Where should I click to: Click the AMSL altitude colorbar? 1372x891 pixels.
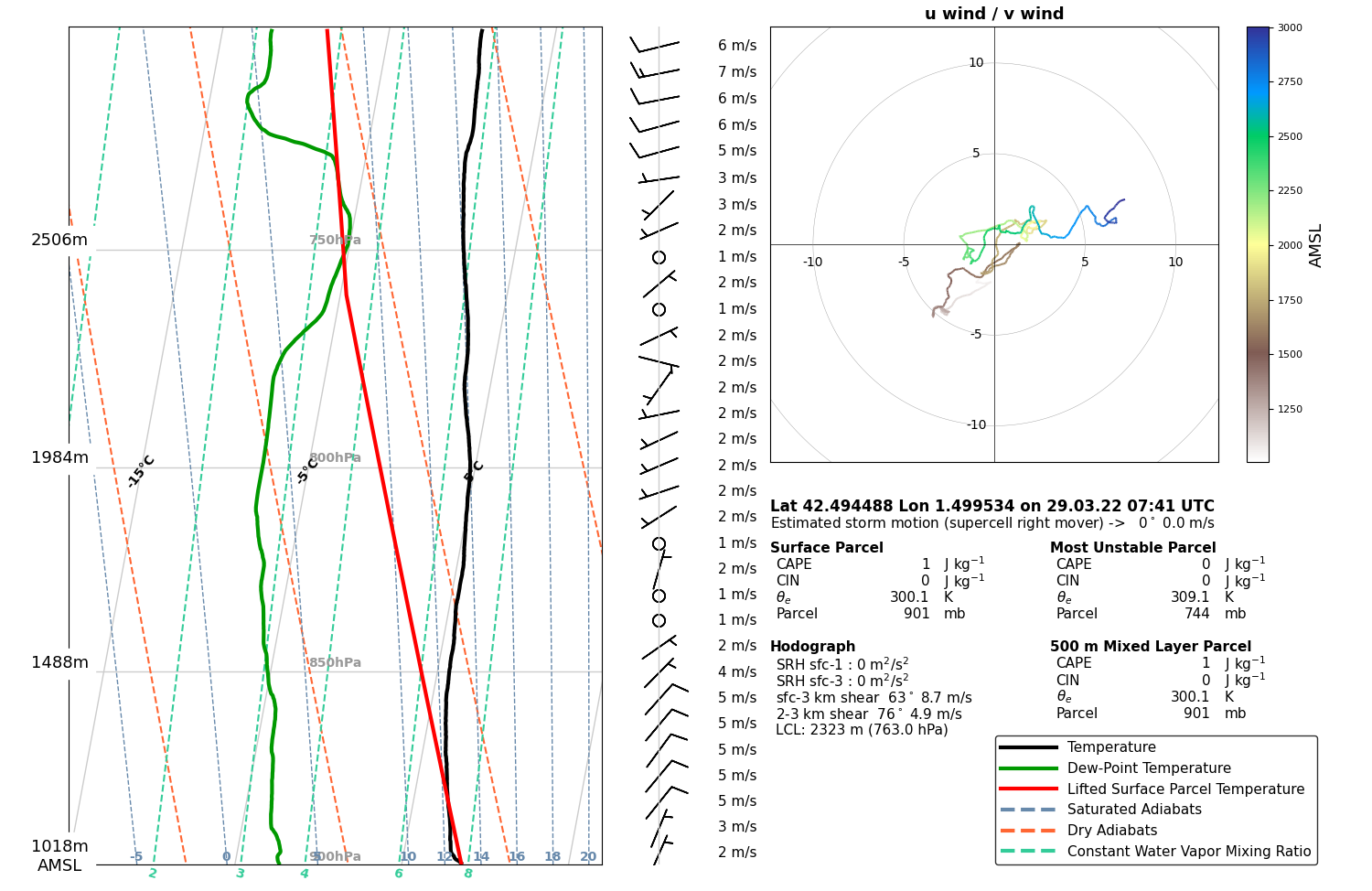[1258, 244]
